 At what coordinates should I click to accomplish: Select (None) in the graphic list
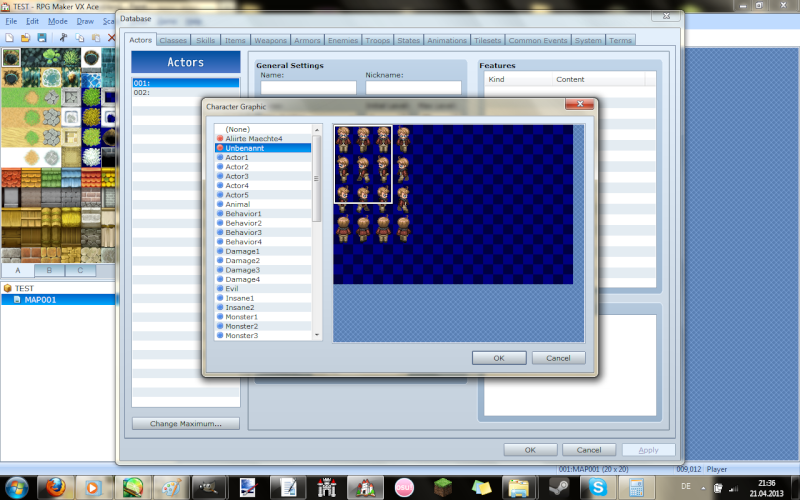click(263, 129)
